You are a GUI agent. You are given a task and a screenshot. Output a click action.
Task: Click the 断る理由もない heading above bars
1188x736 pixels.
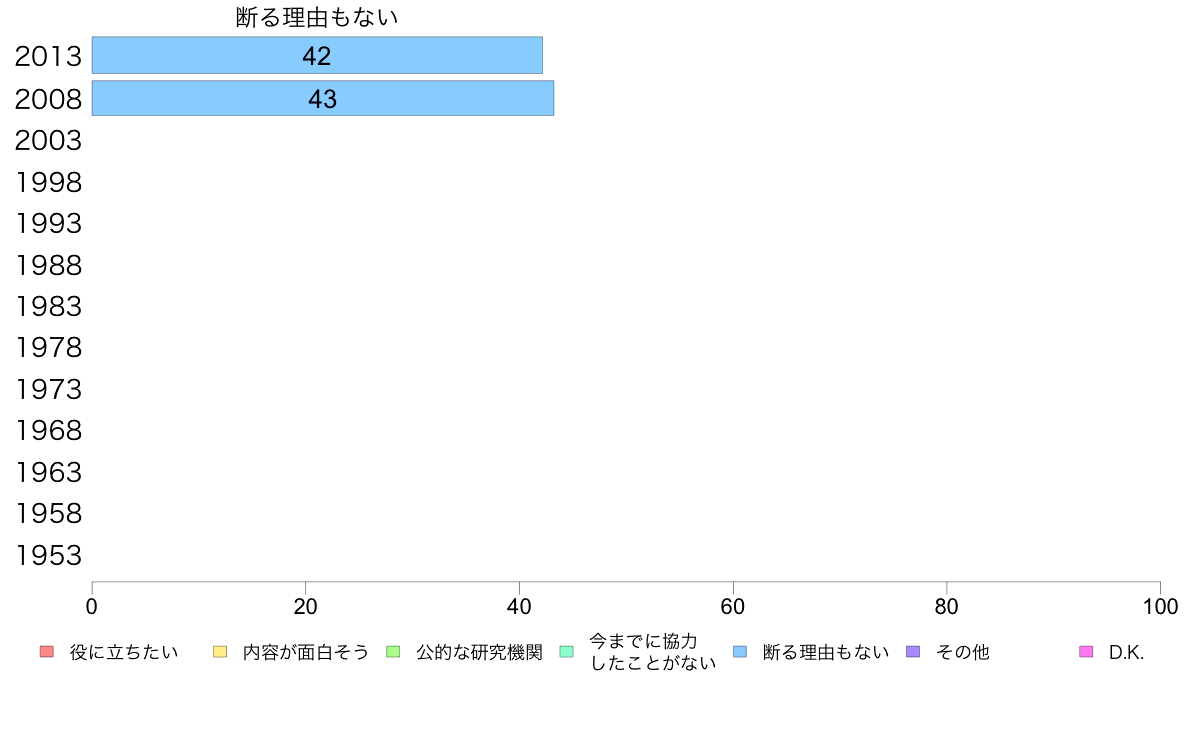317,17
